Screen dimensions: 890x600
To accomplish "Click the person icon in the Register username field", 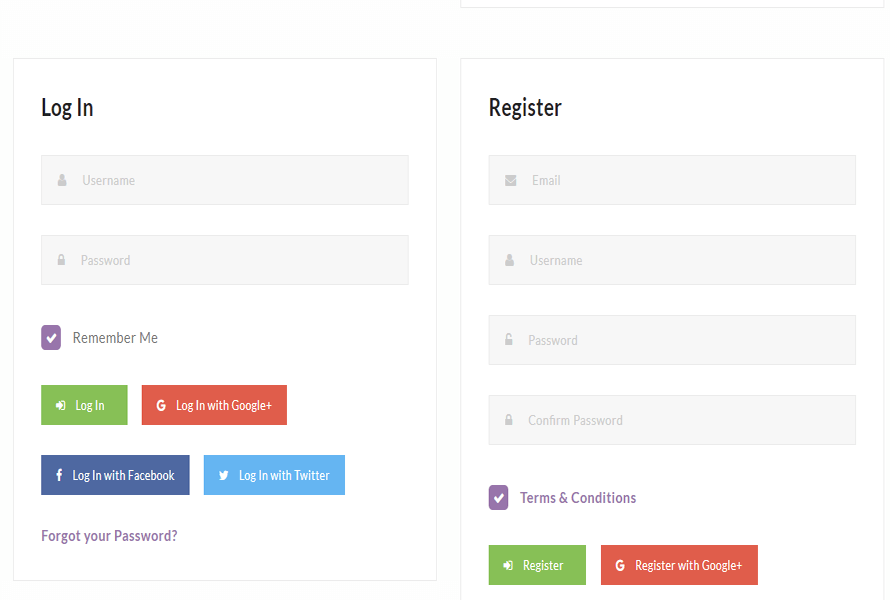I will (x=509, y=260).
